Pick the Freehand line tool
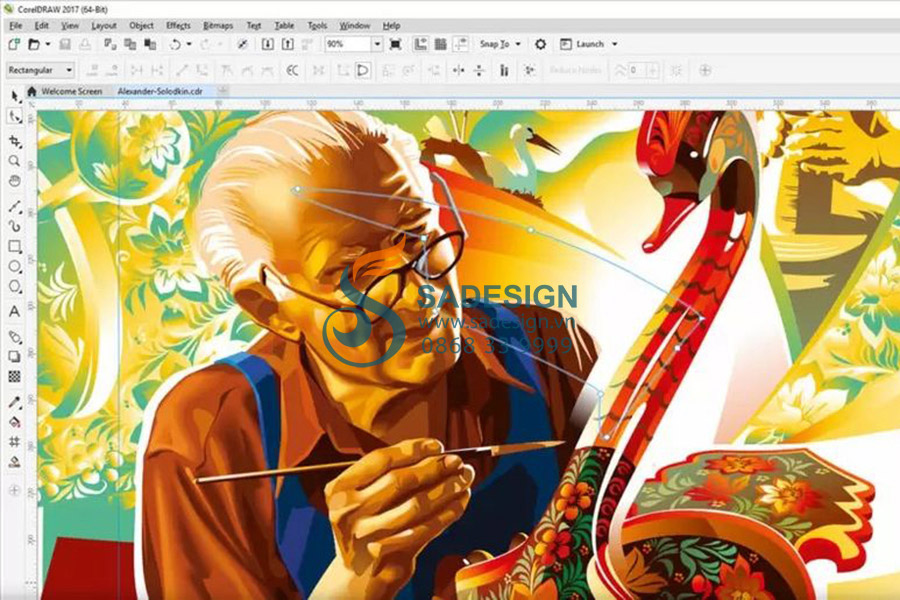The width and height of the screenshot is (900, 600). coord(15,207)
